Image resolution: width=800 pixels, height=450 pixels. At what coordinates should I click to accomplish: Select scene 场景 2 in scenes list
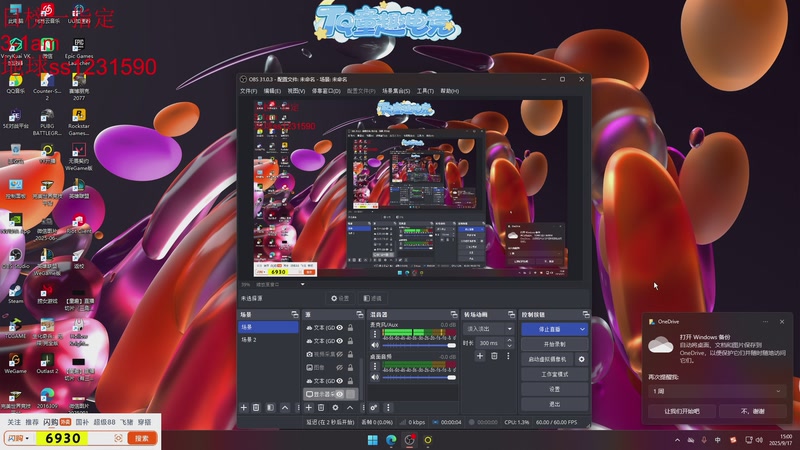pos(268,339)
